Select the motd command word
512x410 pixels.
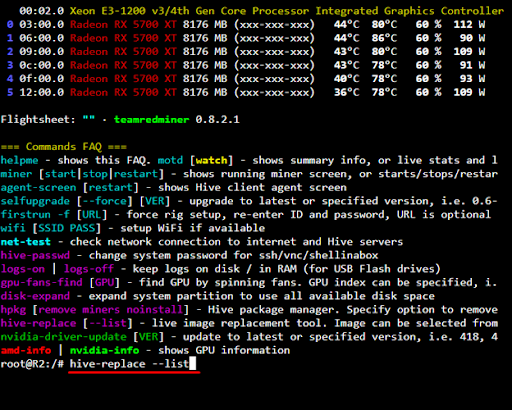click(170, 160)
